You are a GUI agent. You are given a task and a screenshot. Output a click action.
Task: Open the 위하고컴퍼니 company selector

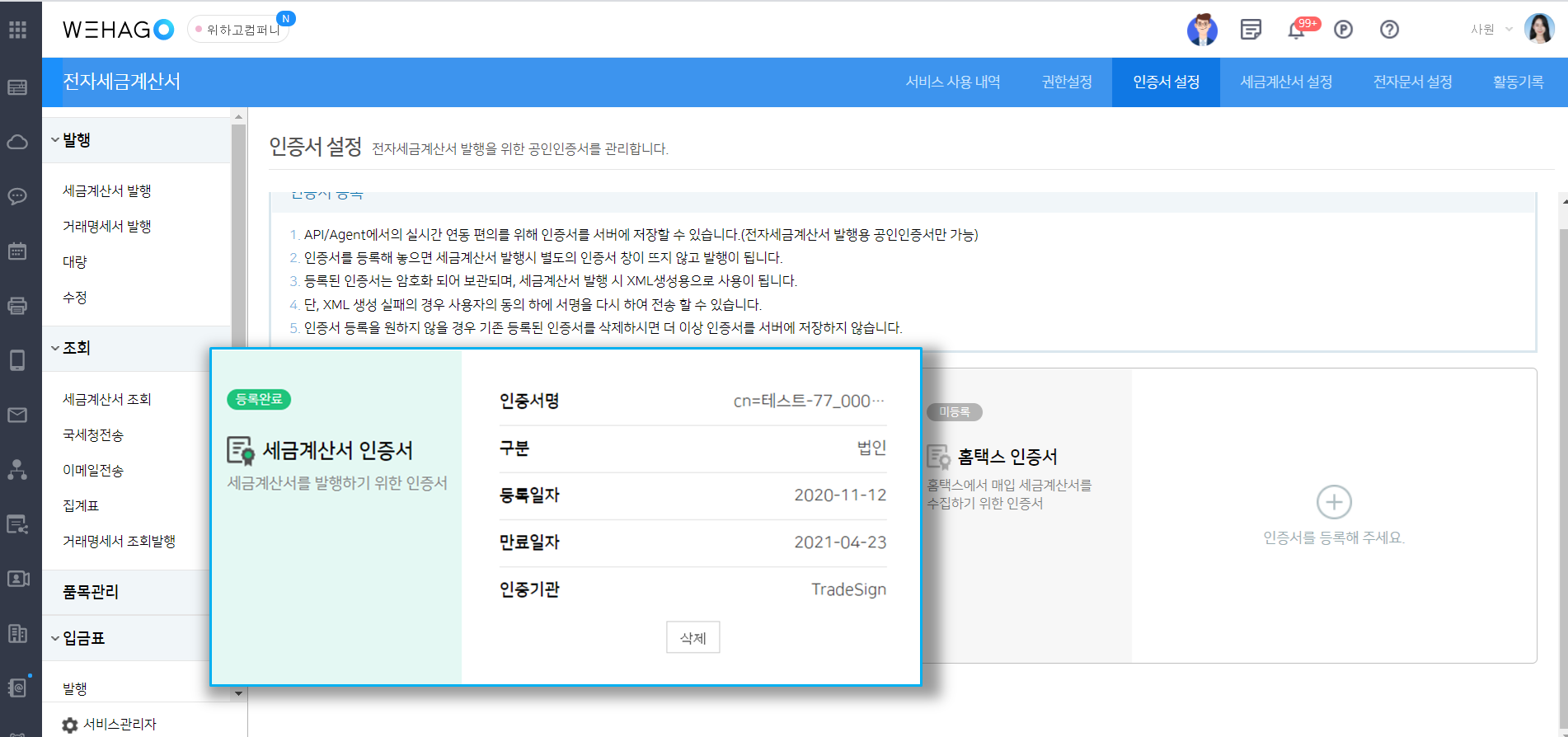tap(240, 30)
